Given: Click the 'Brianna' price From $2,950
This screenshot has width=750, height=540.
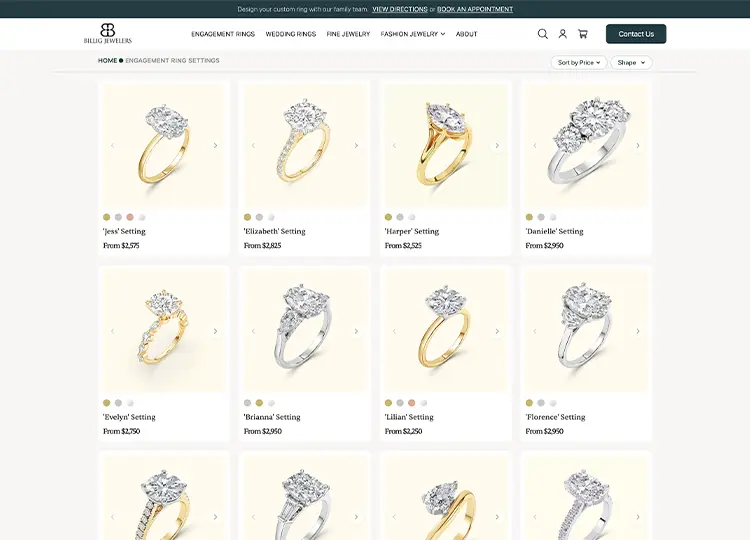Looking at the screenshot, I should (263, 431).
